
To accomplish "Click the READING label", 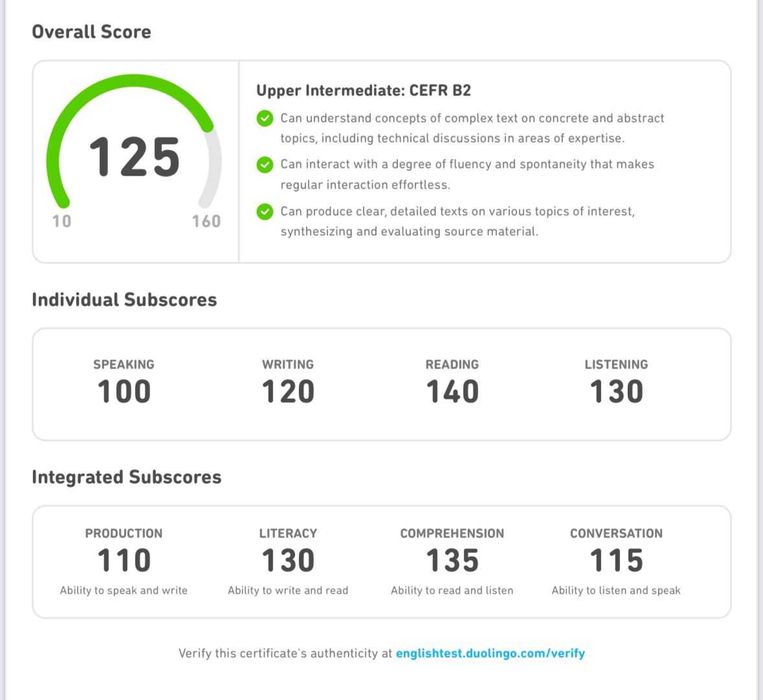I will 452,364.
